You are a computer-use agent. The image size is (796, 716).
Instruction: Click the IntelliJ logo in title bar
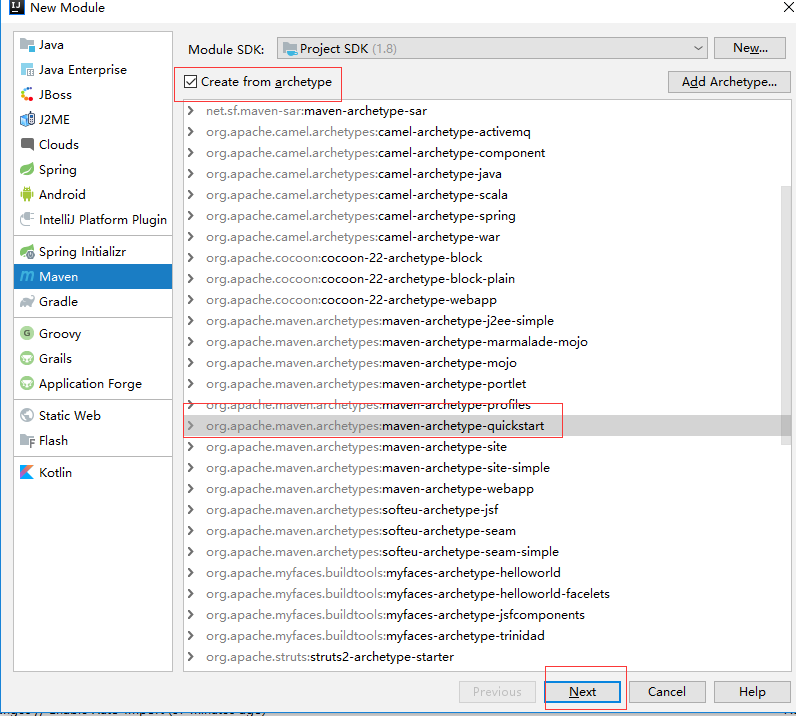tap(17, 7)
